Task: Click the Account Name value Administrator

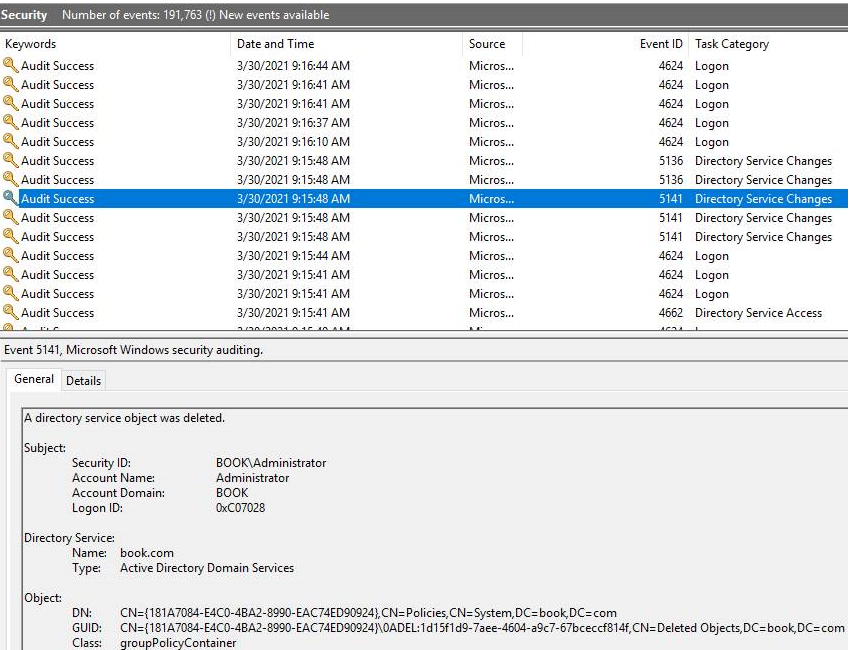Action: tap(252, 478)
